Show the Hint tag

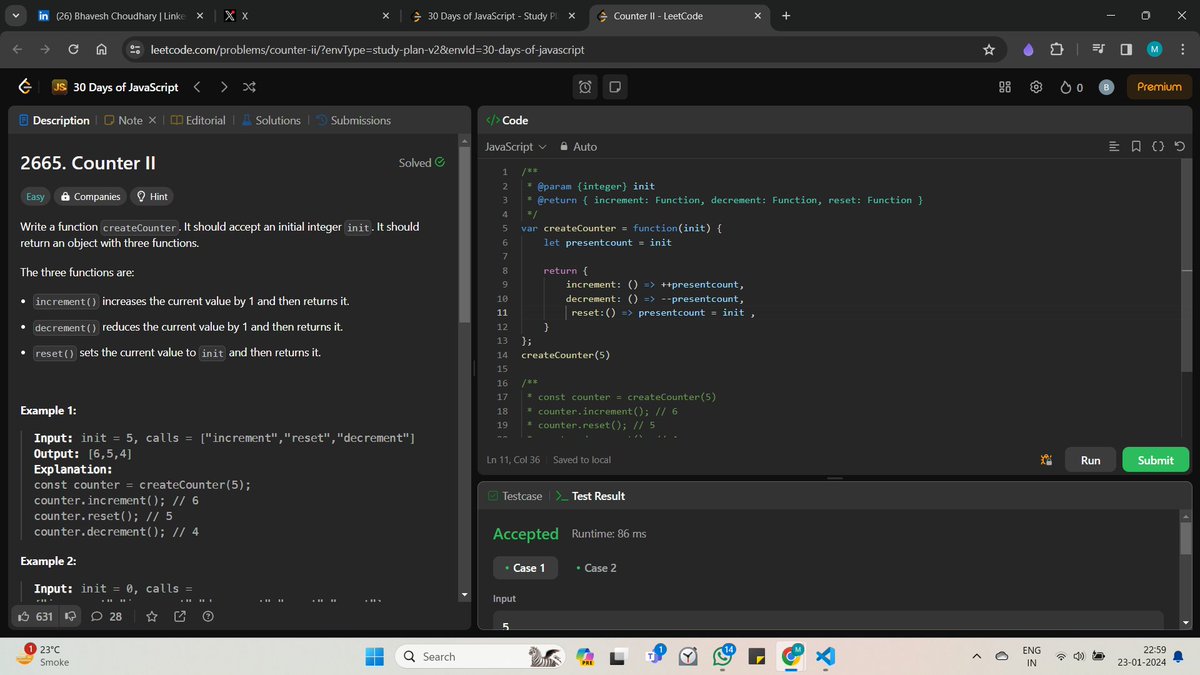(152, 197)
